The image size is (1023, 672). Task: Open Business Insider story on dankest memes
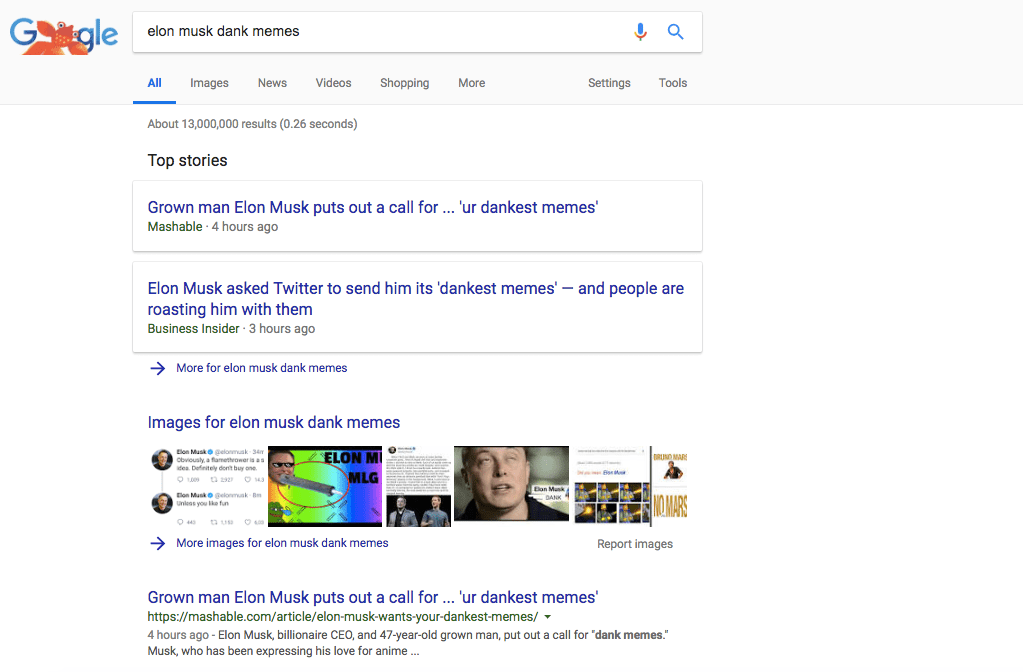click(416, 299)
